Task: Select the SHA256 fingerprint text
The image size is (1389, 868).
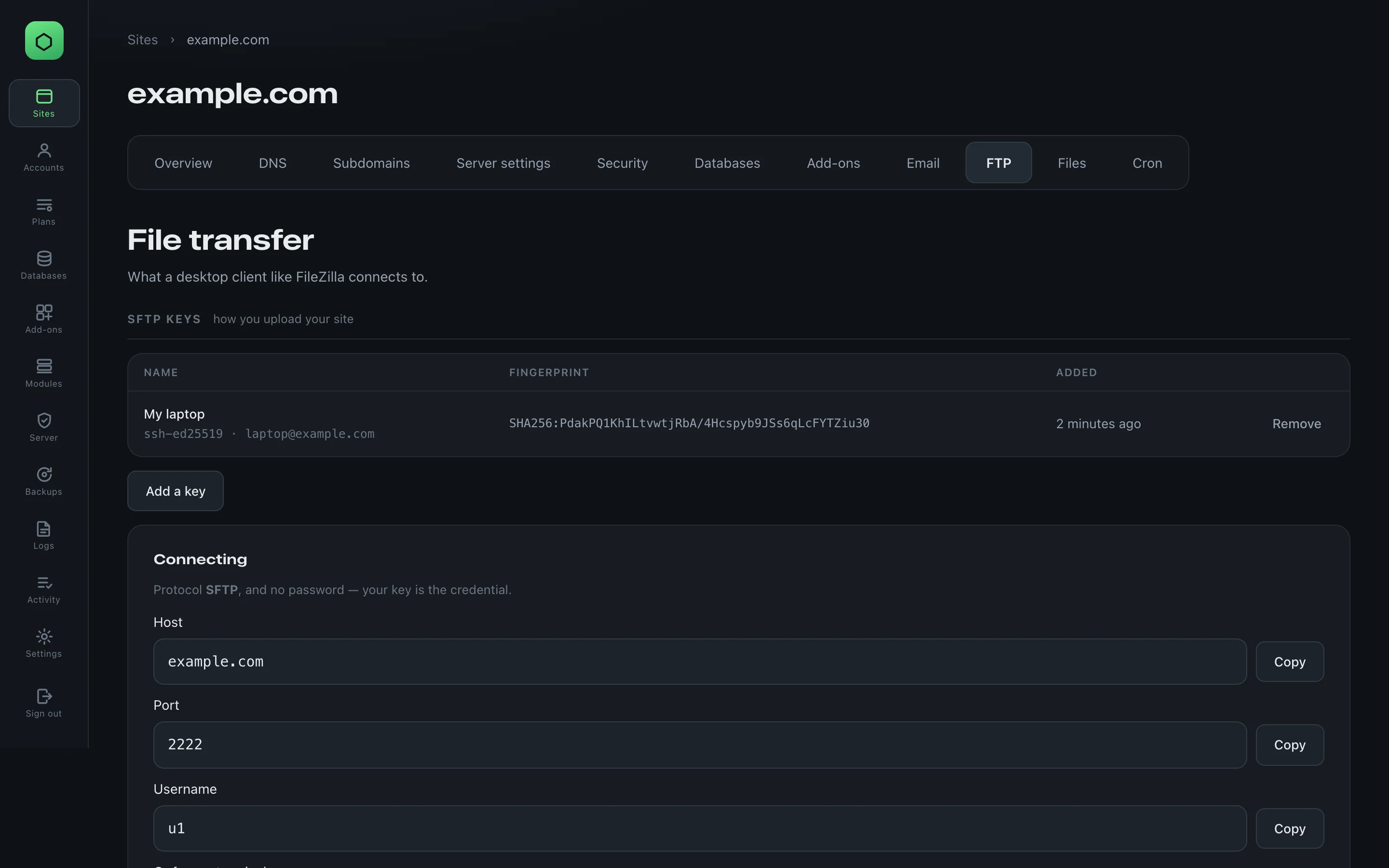Action: click(689, 423)
